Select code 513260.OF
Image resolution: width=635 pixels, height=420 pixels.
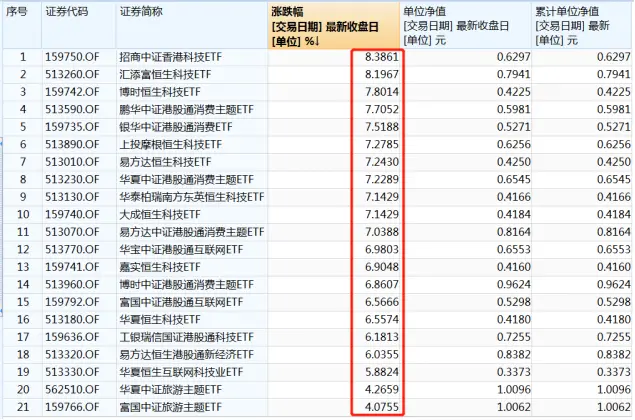click(x=72, y=75)
